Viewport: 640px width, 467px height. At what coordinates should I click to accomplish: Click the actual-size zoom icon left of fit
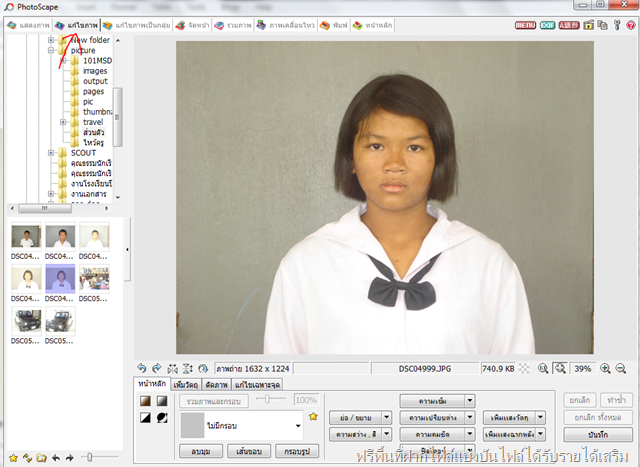543,369
